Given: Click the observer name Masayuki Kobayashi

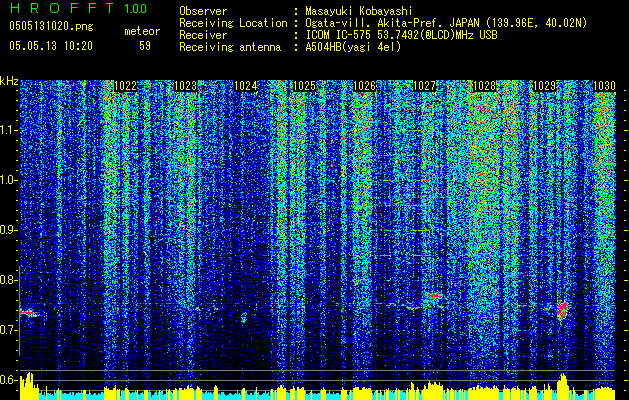Looking at the screenshot, I should [358, 11].
